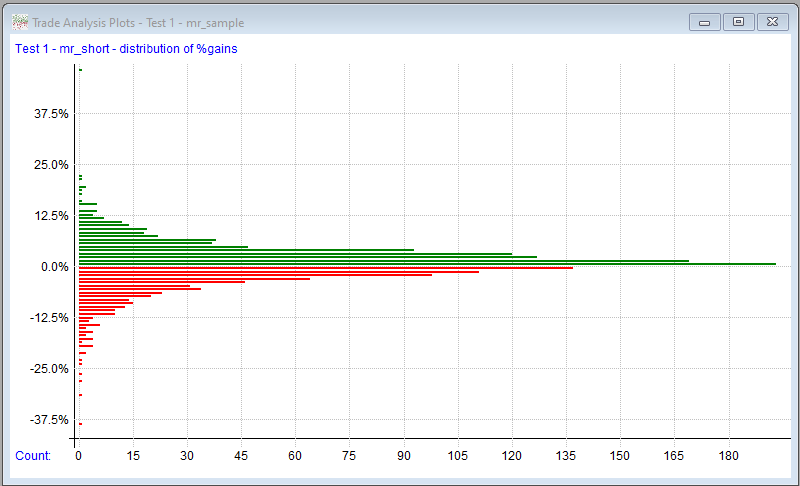The height and width of the screenshot is (486, 800).
Task: Click the -25.0% y-axis label
Action: click(49, 369)
